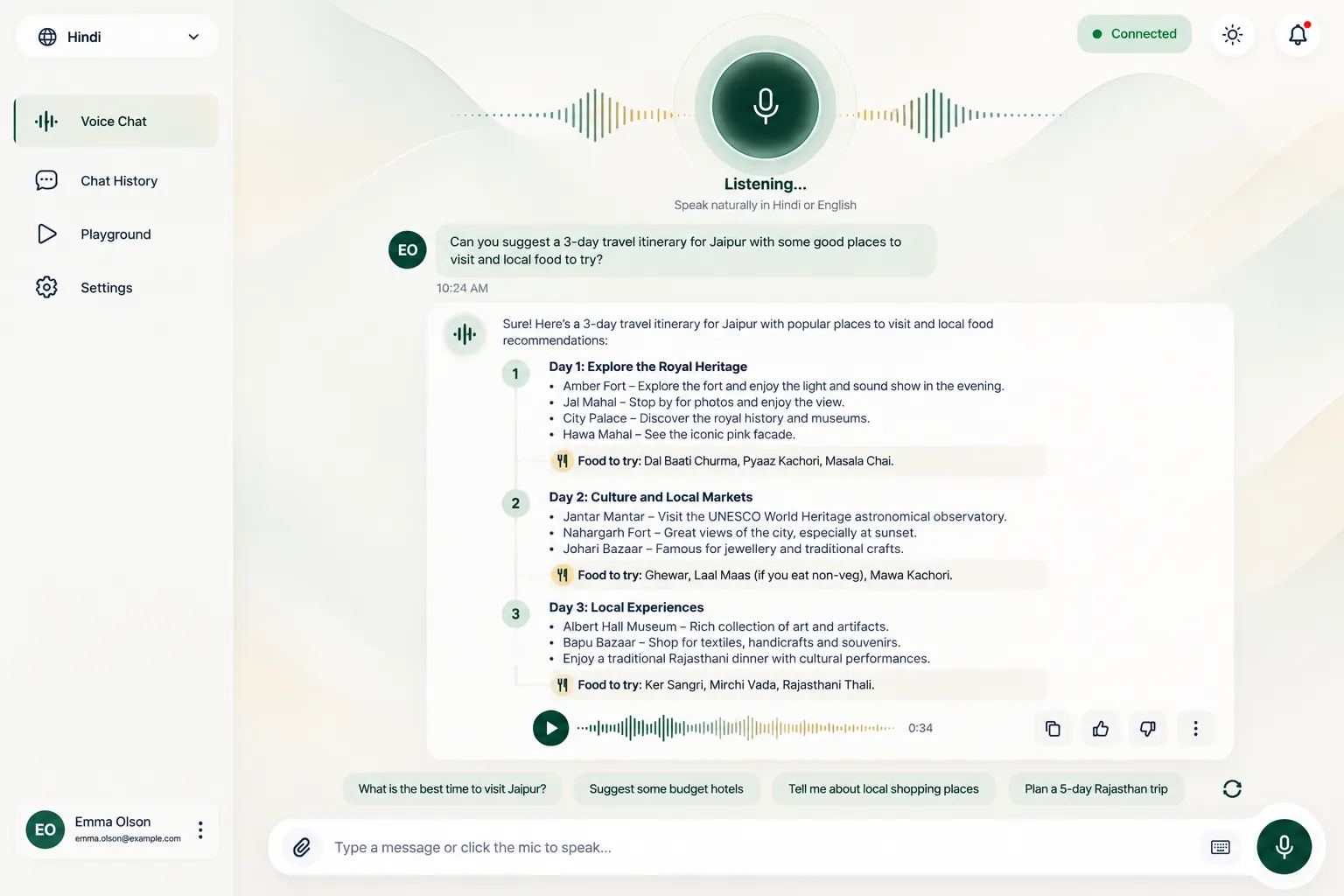Image resolution: width=1344 pixels, height=896 pixels.
Task: Click the '10:24 AM' timestamp
Action: click(462, 288)
